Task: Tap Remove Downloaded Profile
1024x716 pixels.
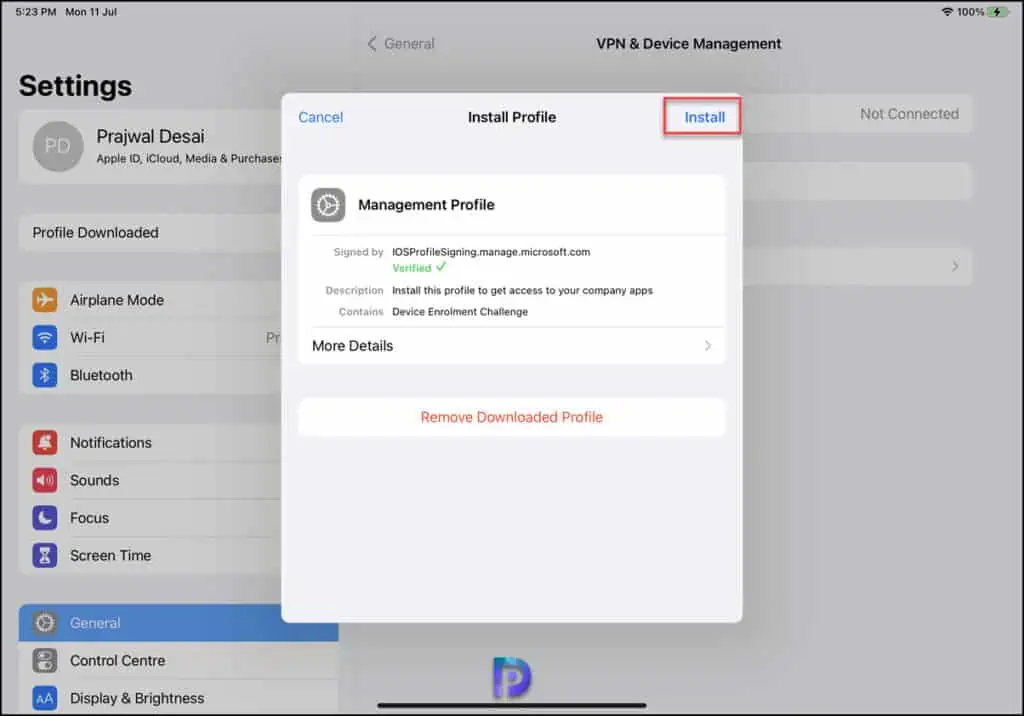Action: tap(511, 417)
